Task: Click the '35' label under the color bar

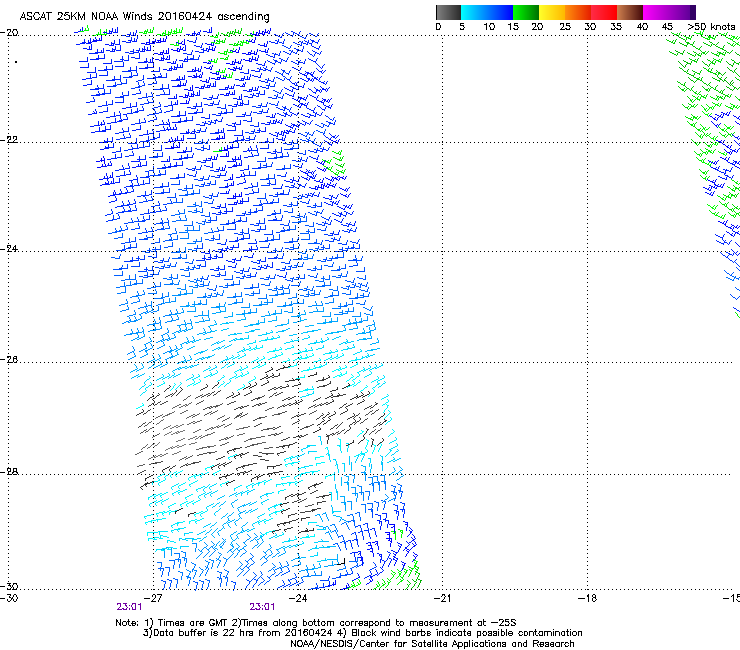Action: pos(616,27)
